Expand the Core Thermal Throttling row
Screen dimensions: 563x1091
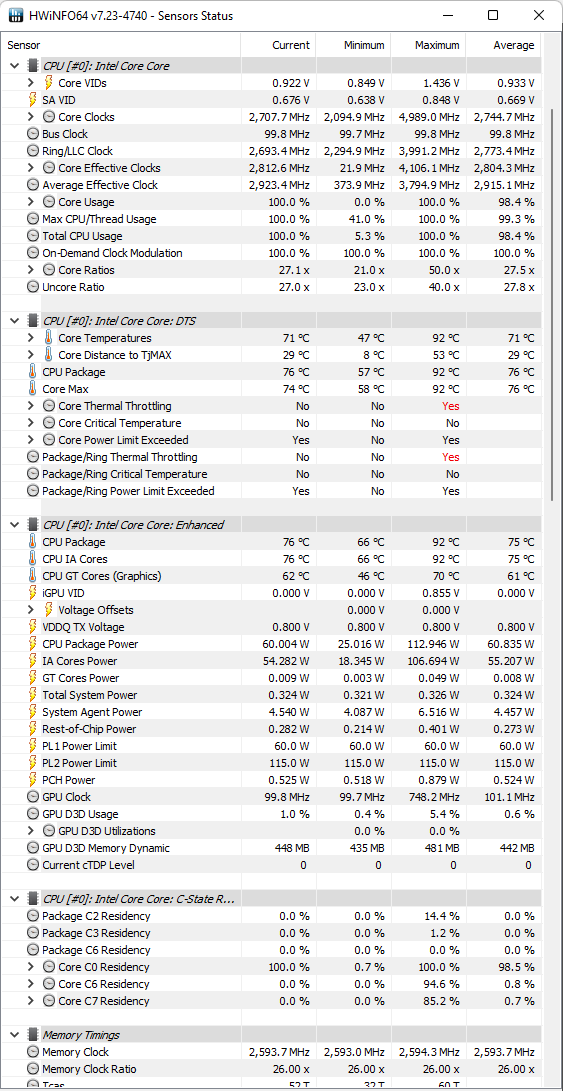point(30,406)
